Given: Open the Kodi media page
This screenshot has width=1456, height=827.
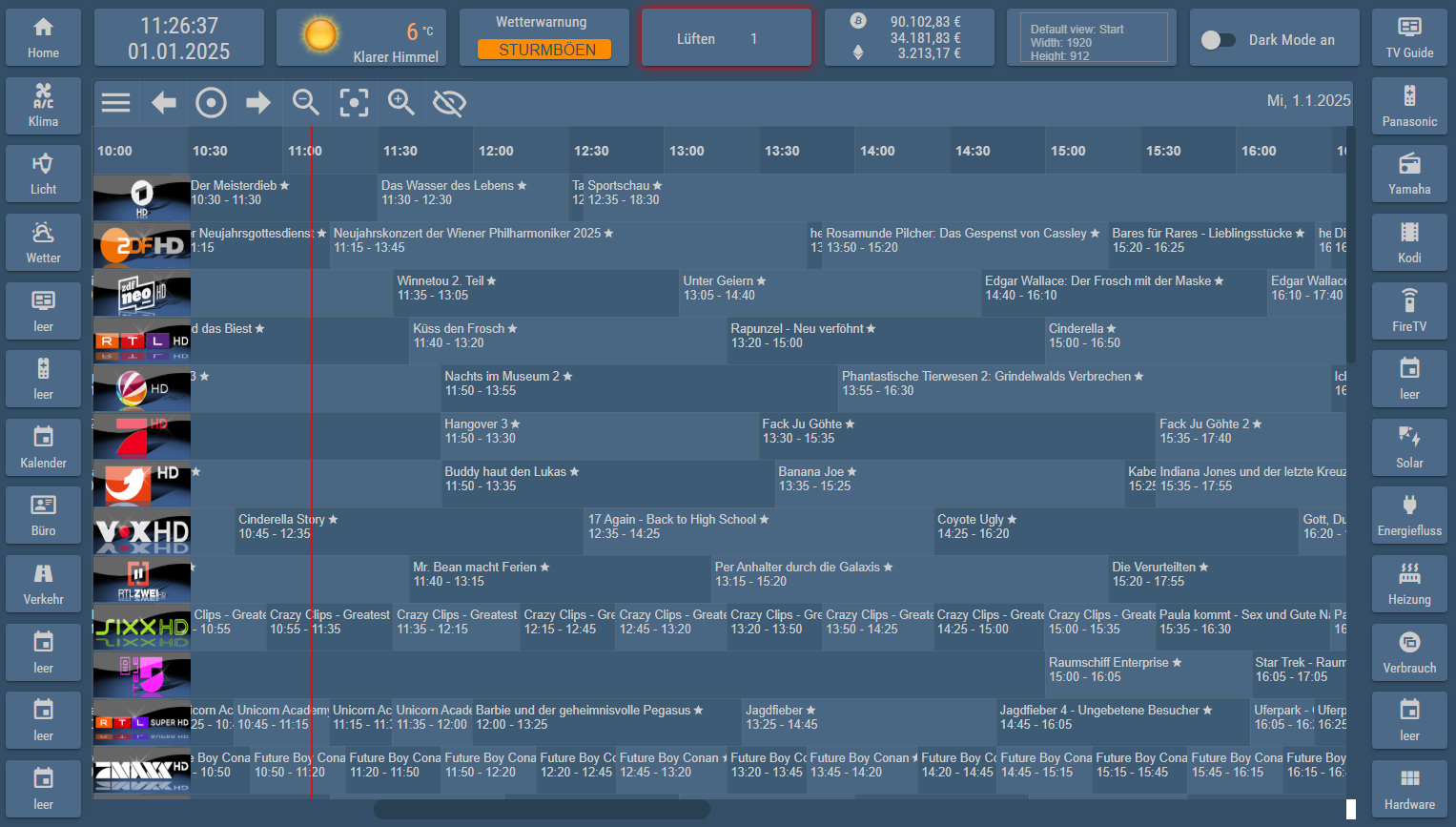Looking at the screenshot, I should click(1409, 242).
